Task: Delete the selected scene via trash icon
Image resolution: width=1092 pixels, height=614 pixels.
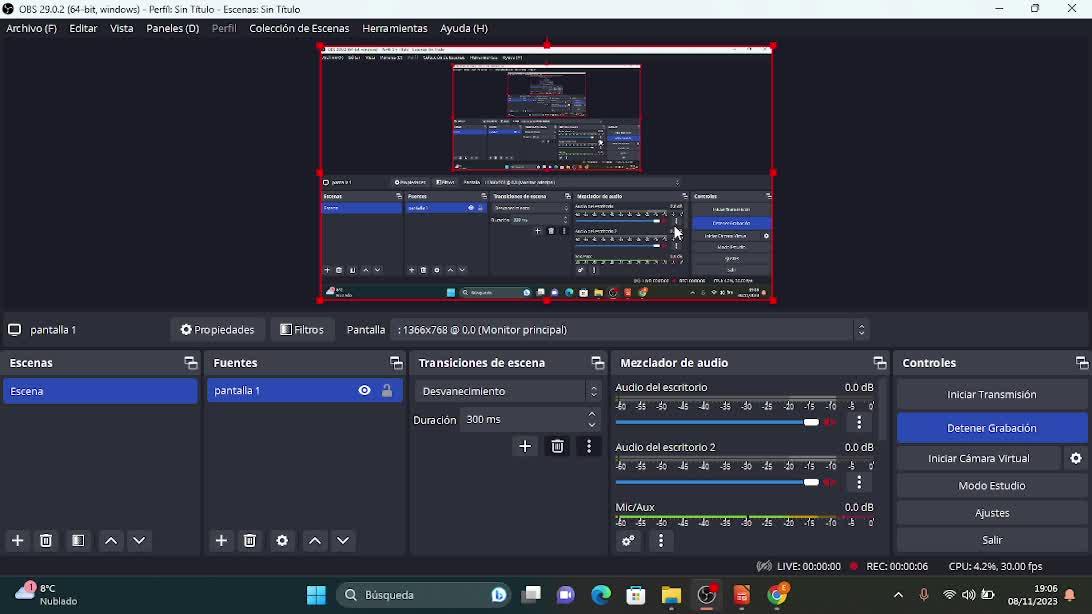Action: click(x=46, y=541)
